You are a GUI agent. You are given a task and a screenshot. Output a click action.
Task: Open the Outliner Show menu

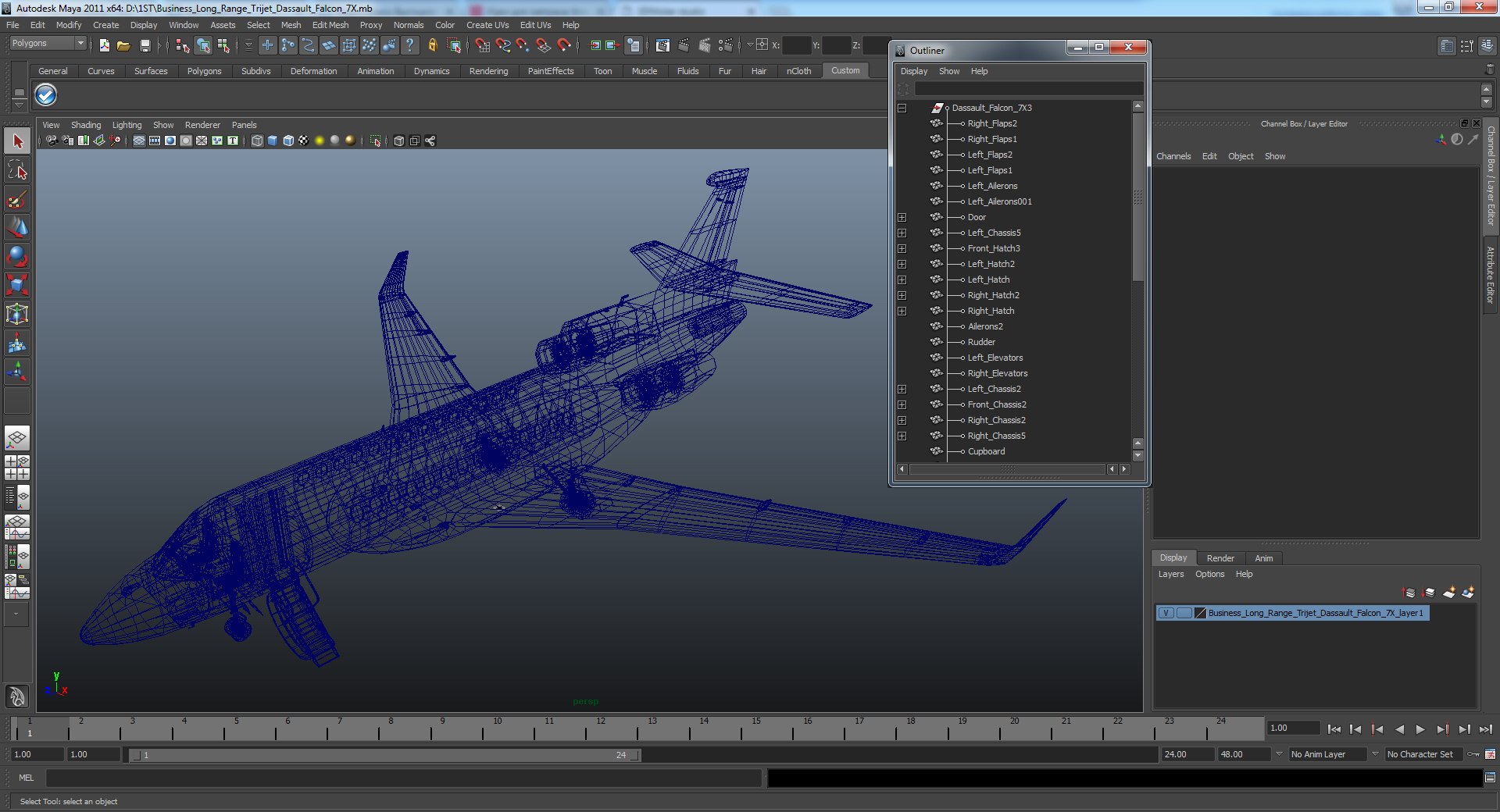[x=949, y=71]
